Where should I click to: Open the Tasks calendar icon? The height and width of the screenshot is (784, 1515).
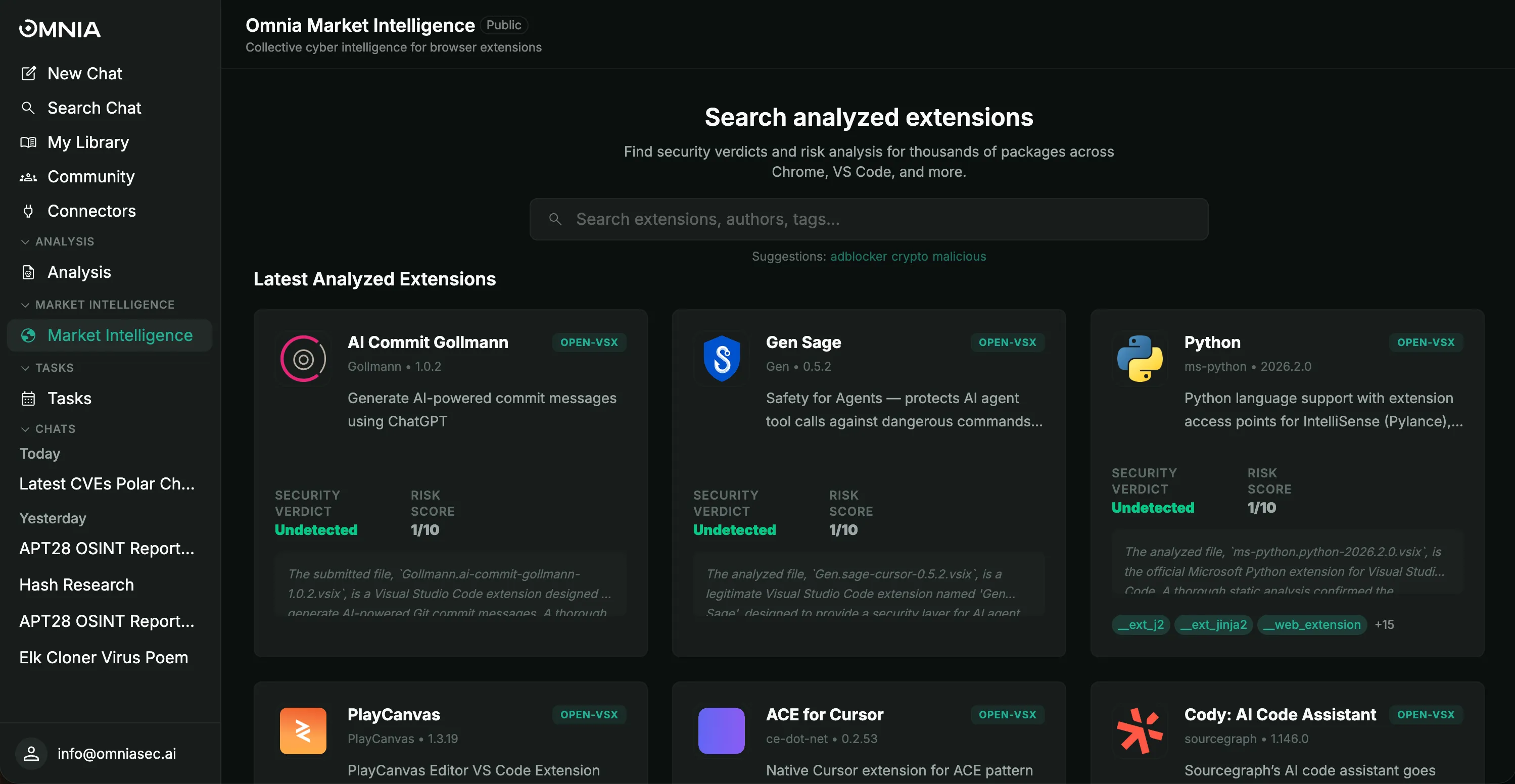coord(28,398)
